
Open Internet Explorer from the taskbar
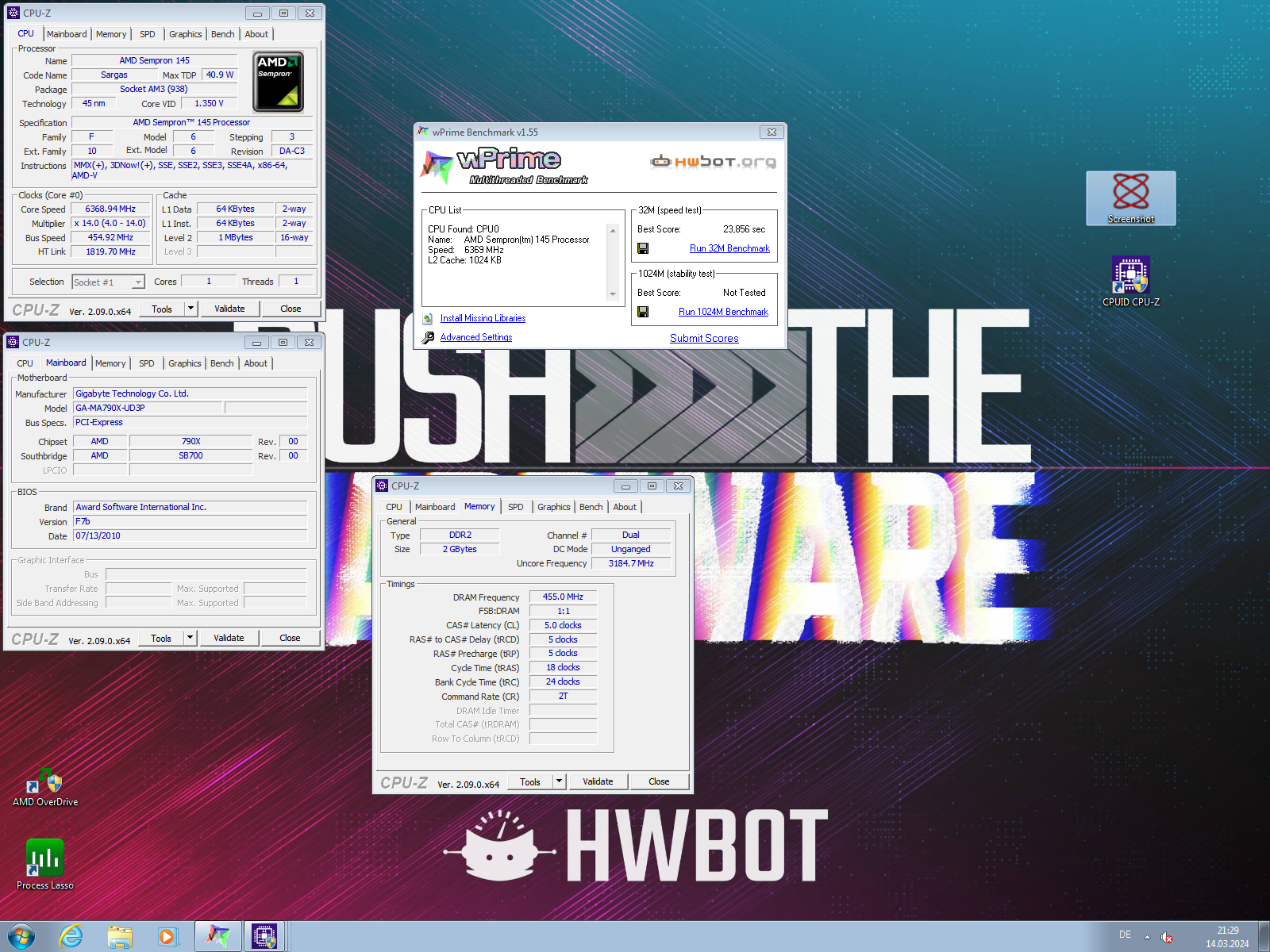tap(71, 936)
